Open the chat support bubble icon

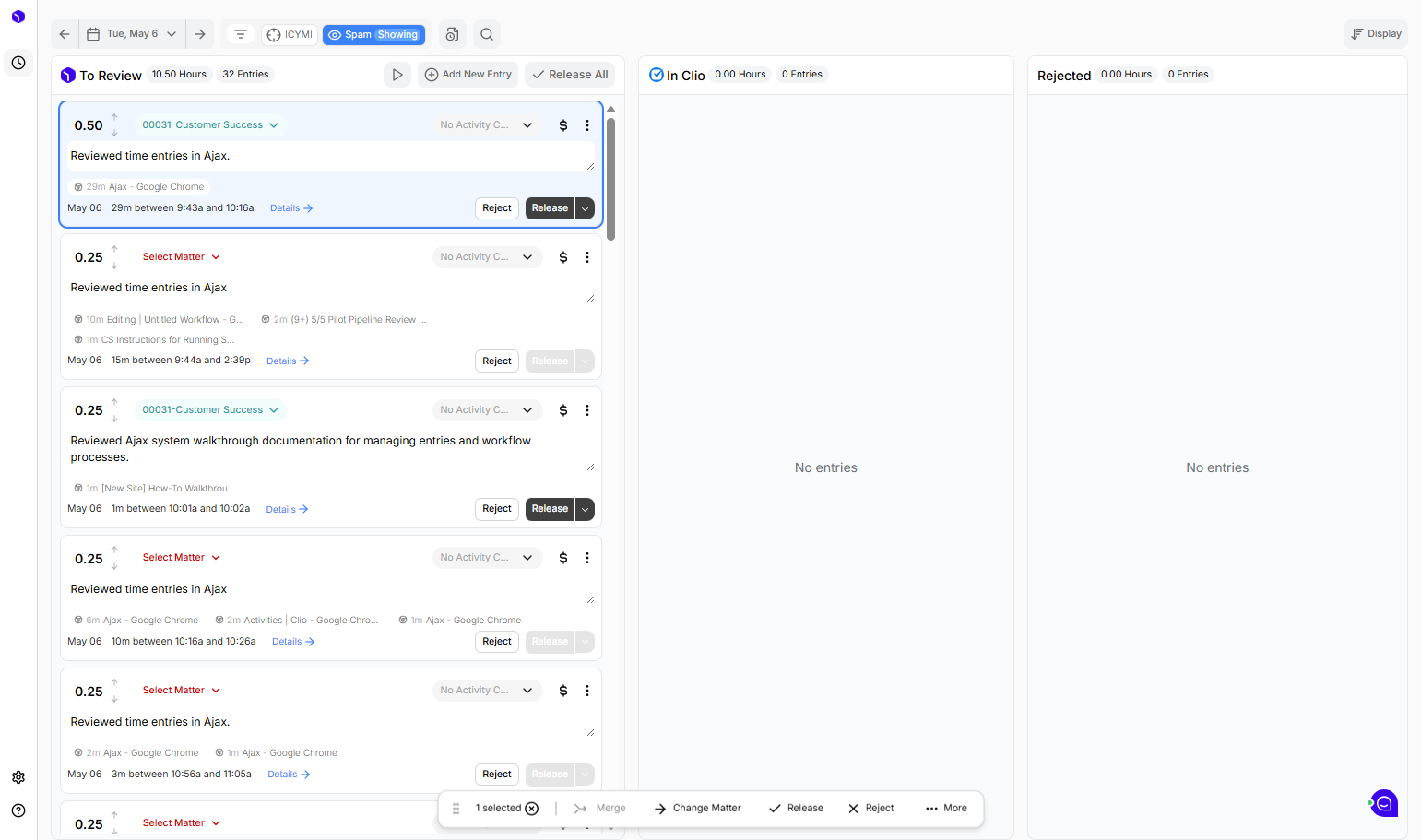click(x=1384, y=803)
